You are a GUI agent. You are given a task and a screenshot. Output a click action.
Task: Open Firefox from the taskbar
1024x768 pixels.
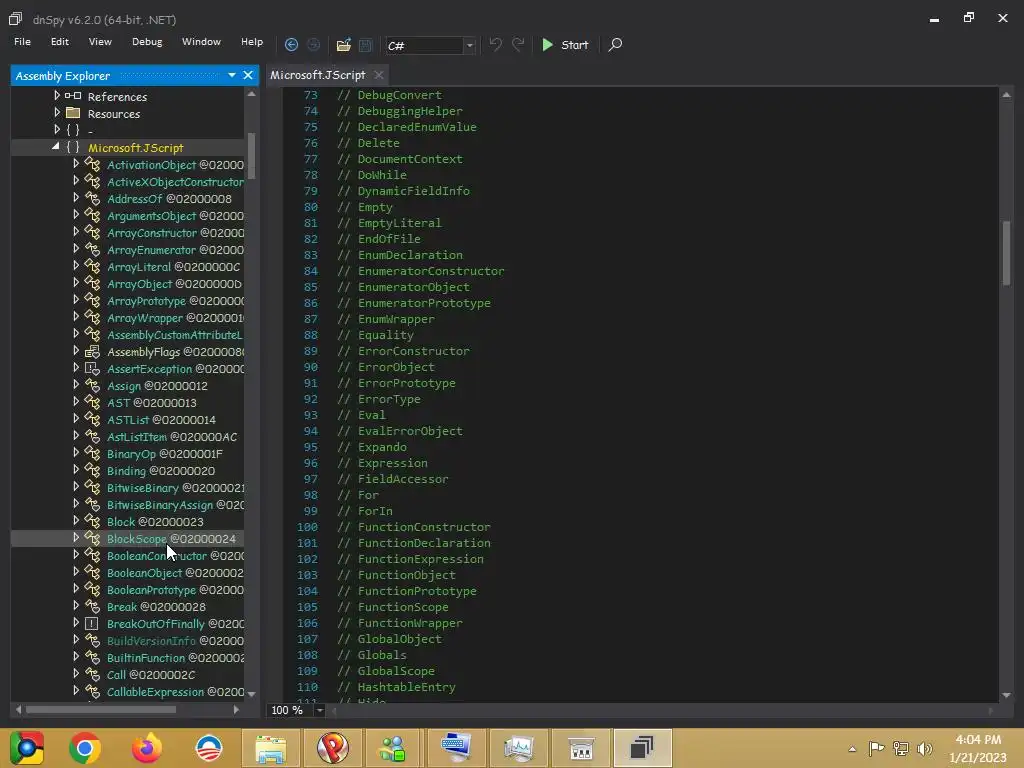click(x=147, y=748)
